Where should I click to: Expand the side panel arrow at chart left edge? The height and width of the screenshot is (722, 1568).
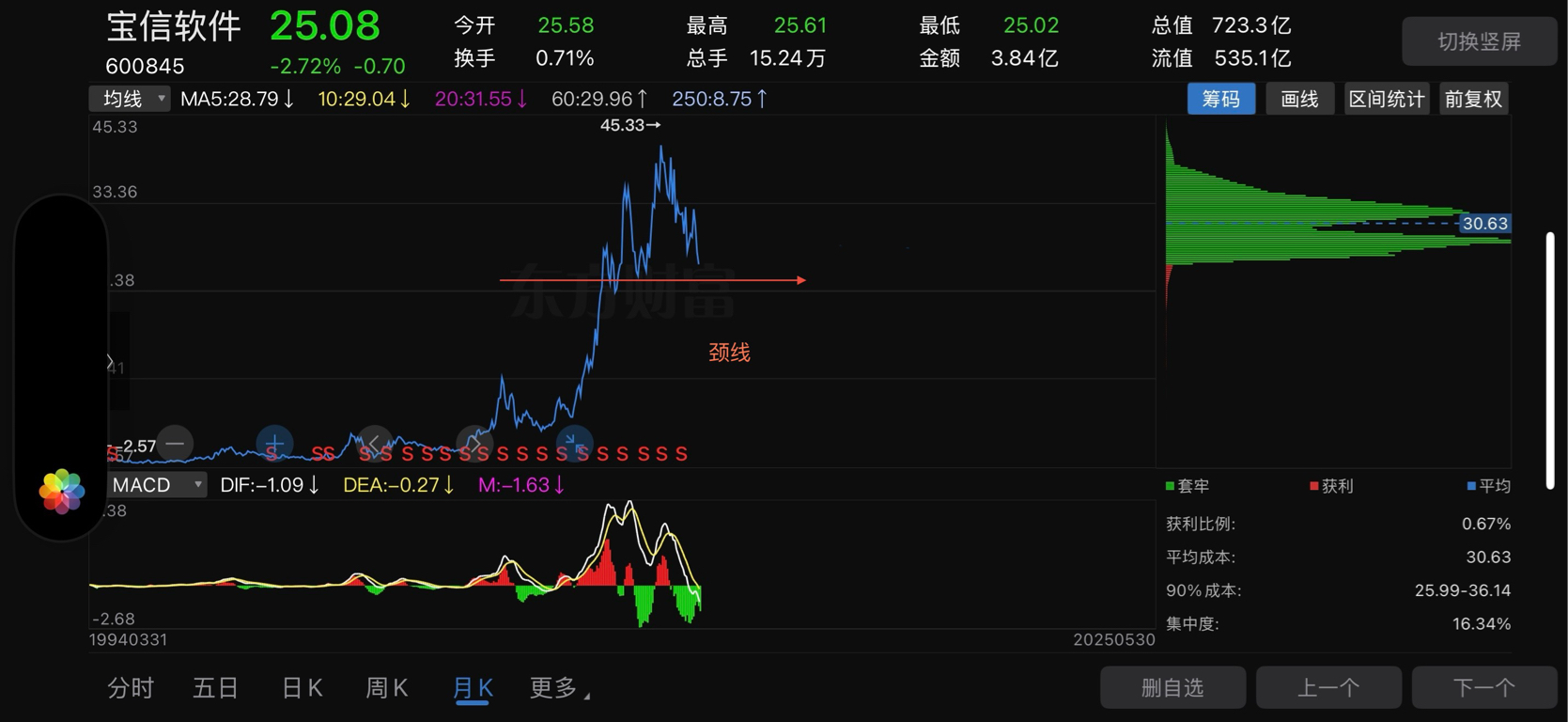(110, 362)
